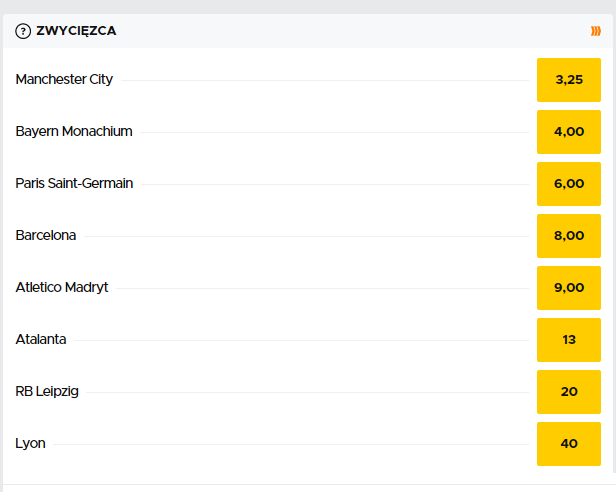Image resolution: width=616 pixels, height=492 pixels.
Task: Pick Atalanta odds 13
Action: [x=568, y=340]
